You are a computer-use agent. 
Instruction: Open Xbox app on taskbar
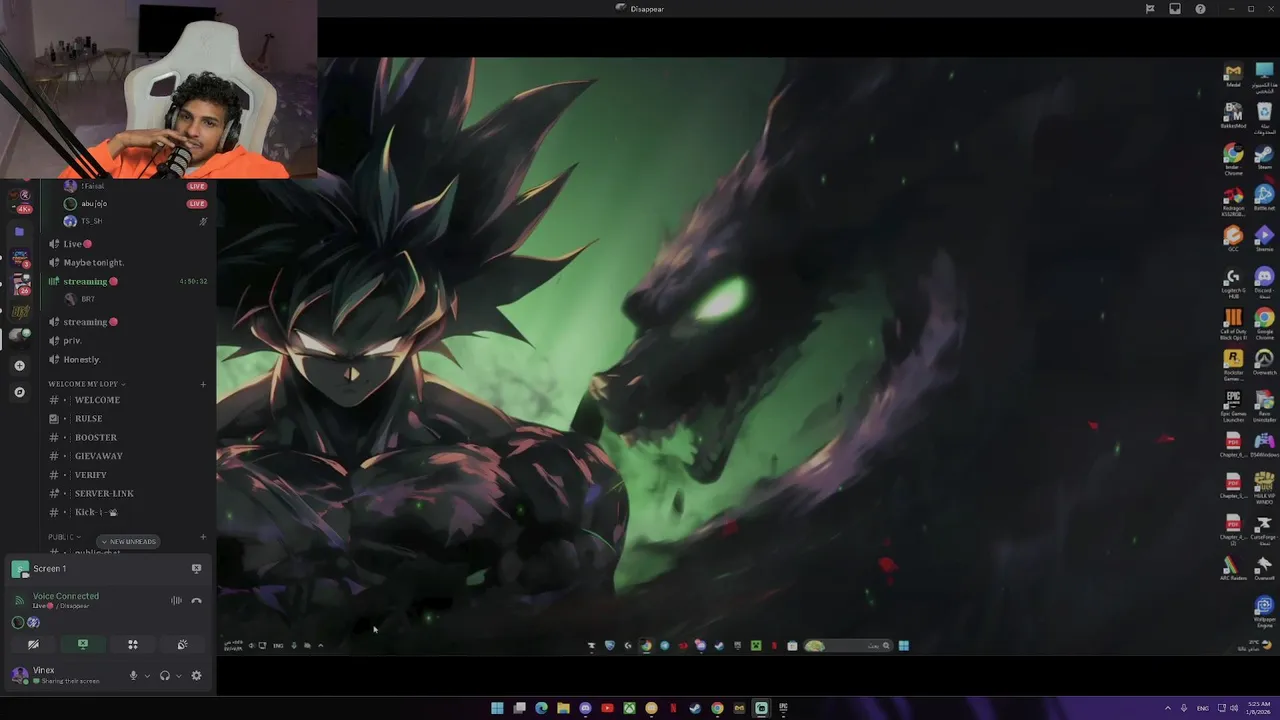coord(629,708)
